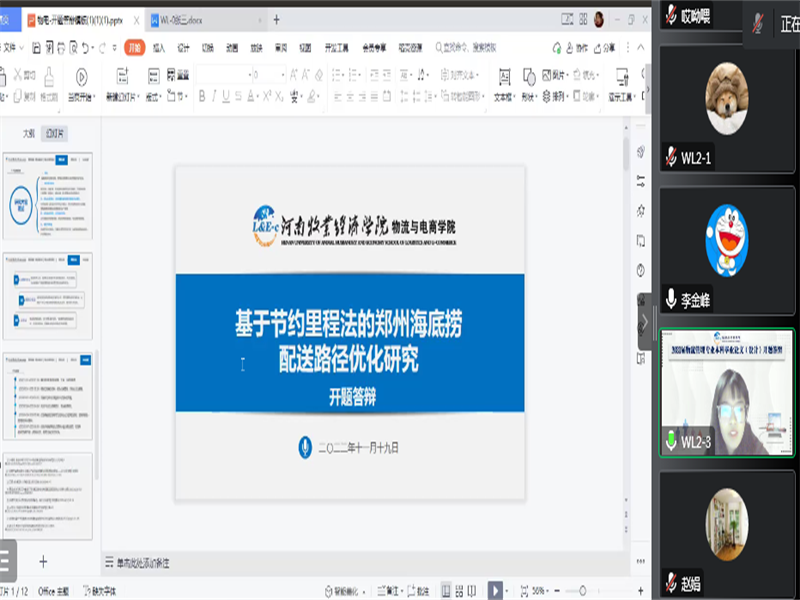Toggle muted microphone of WL2-1
The height and width of the screenshot is (600, 800).
pos(671,157)
